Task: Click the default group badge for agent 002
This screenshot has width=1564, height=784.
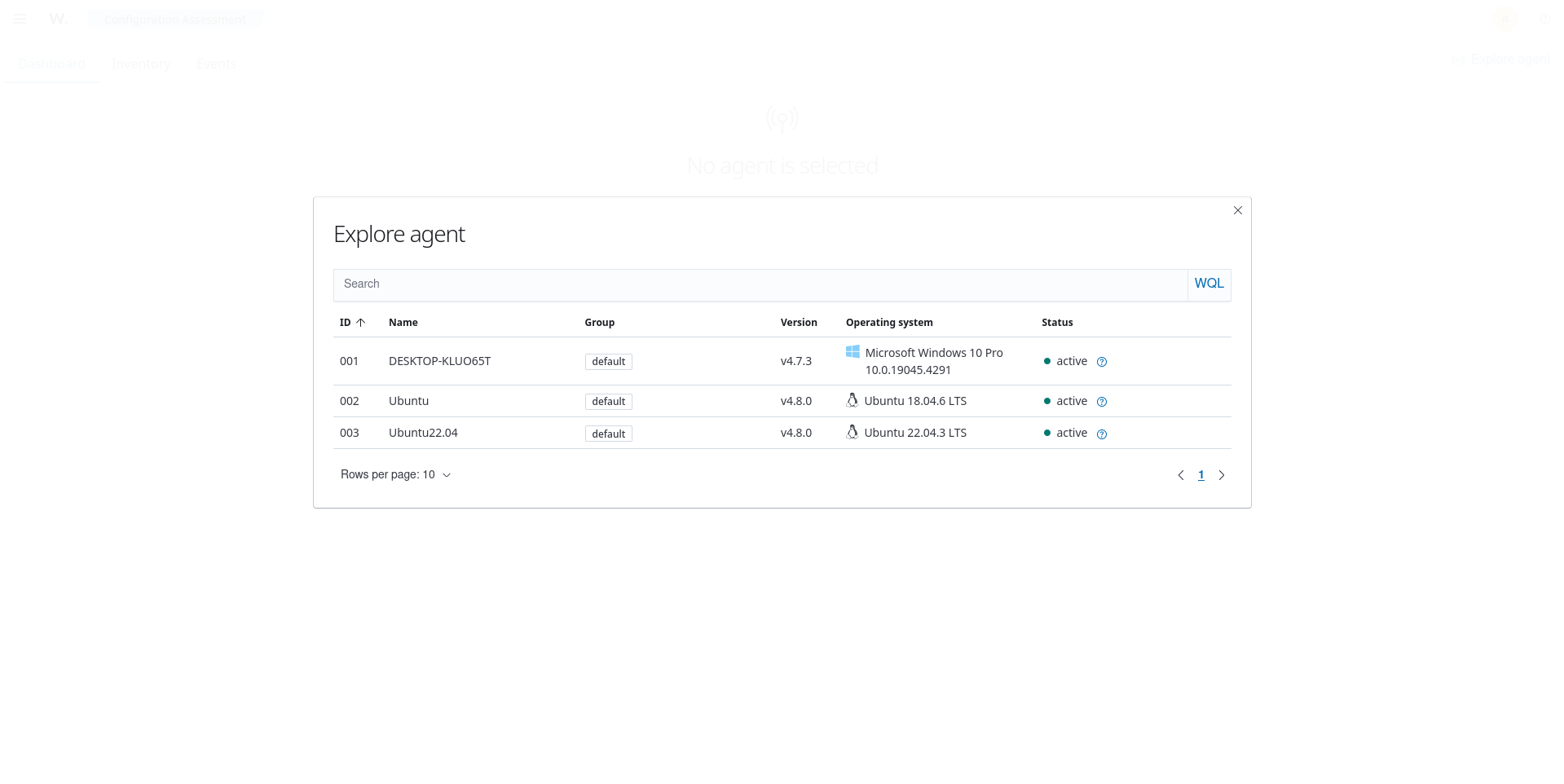Action: tap(608, 402)
